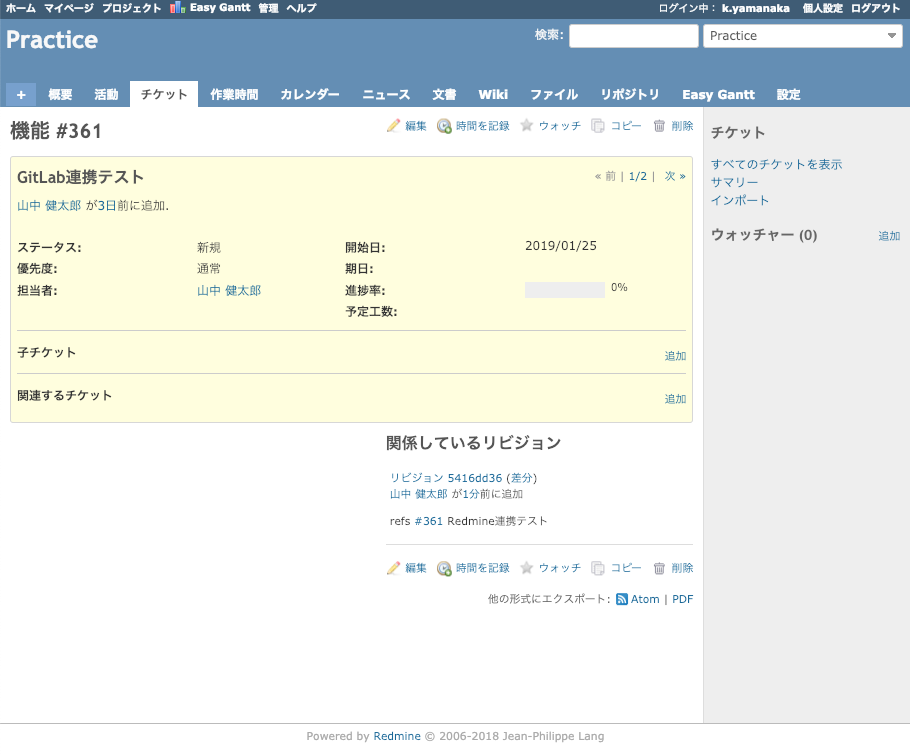The width and height of the screenshot is (910, 756).
Task: Open the plus new-object menu tab
Action: [x=21, y=95]
